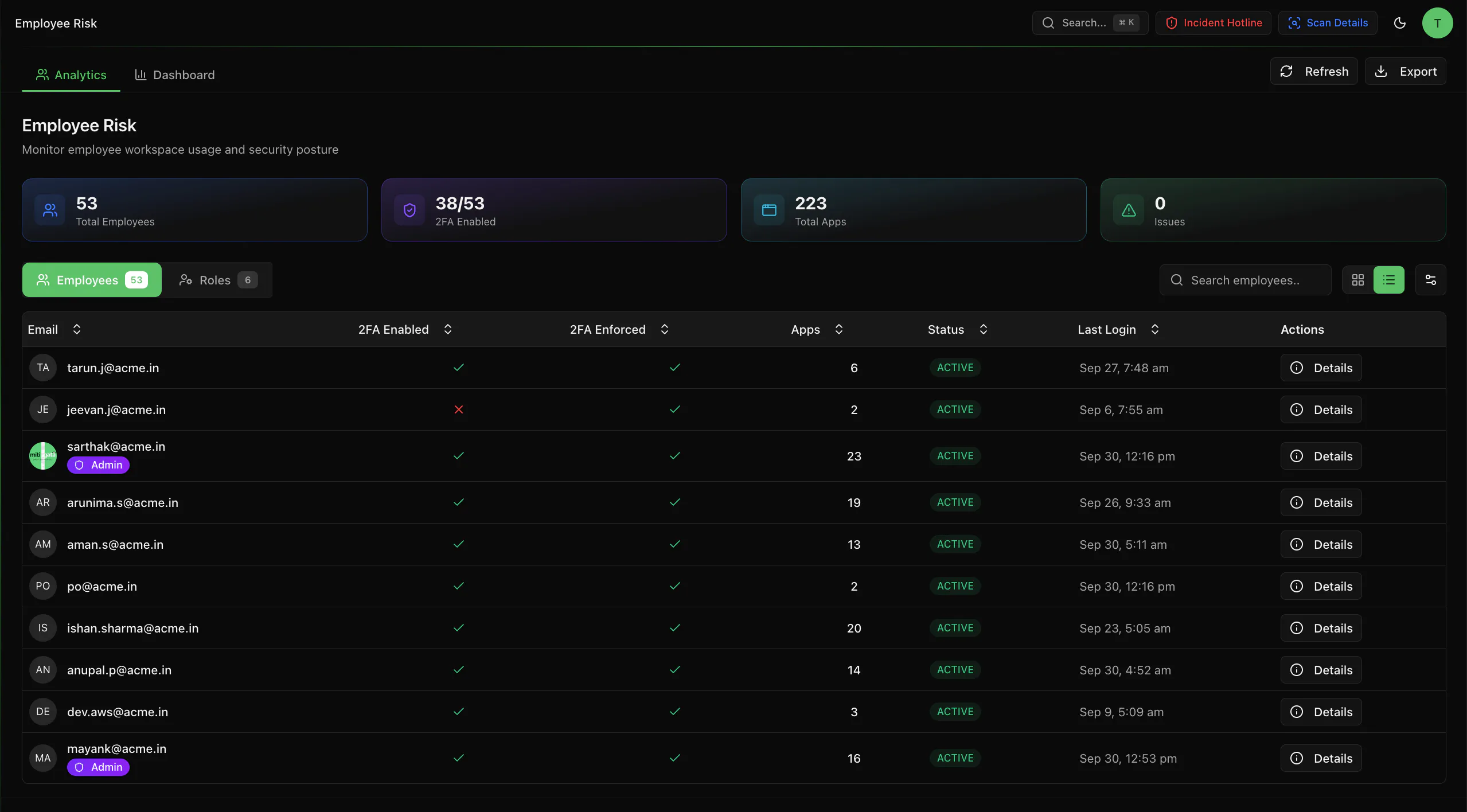Switch to the Dashboard tab
1467x812 pixels.
[x=174, y=75]
